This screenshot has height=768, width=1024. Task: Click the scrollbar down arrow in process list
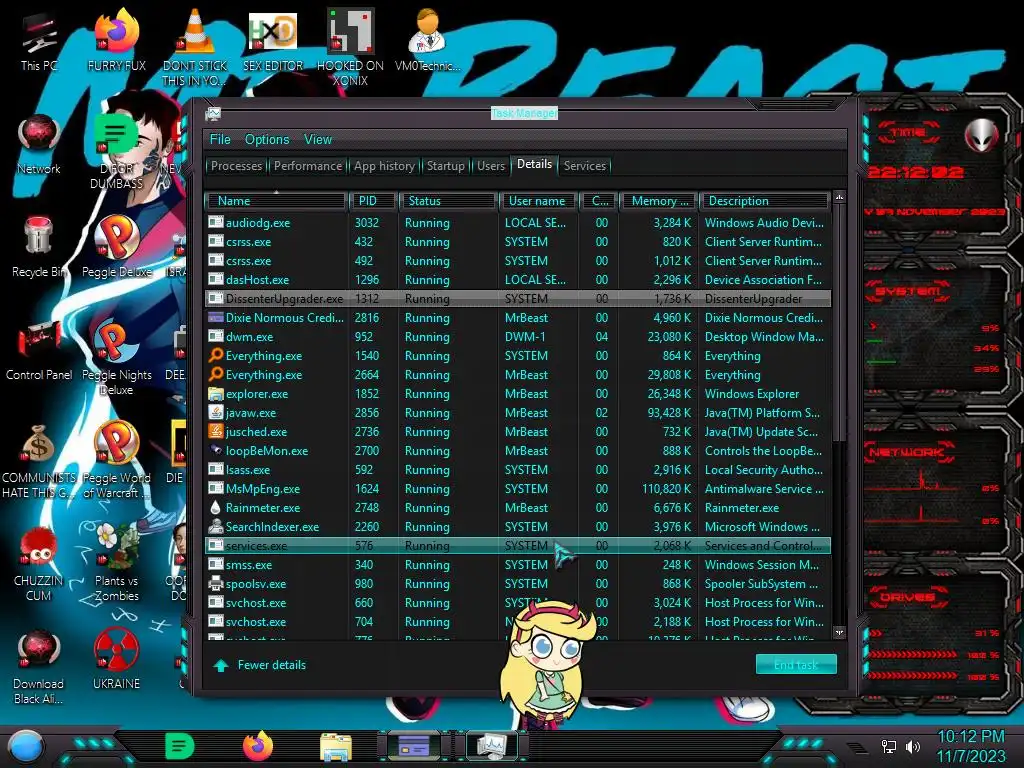[839, 632]
